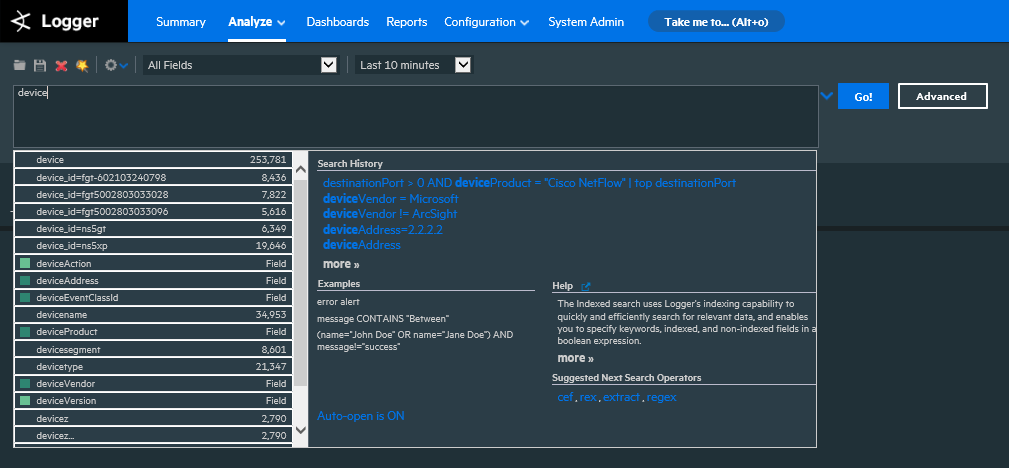Viewport: 1009px width, 468px height.
Task: Click the load saved search folder icon
Action: click(20, 65)
